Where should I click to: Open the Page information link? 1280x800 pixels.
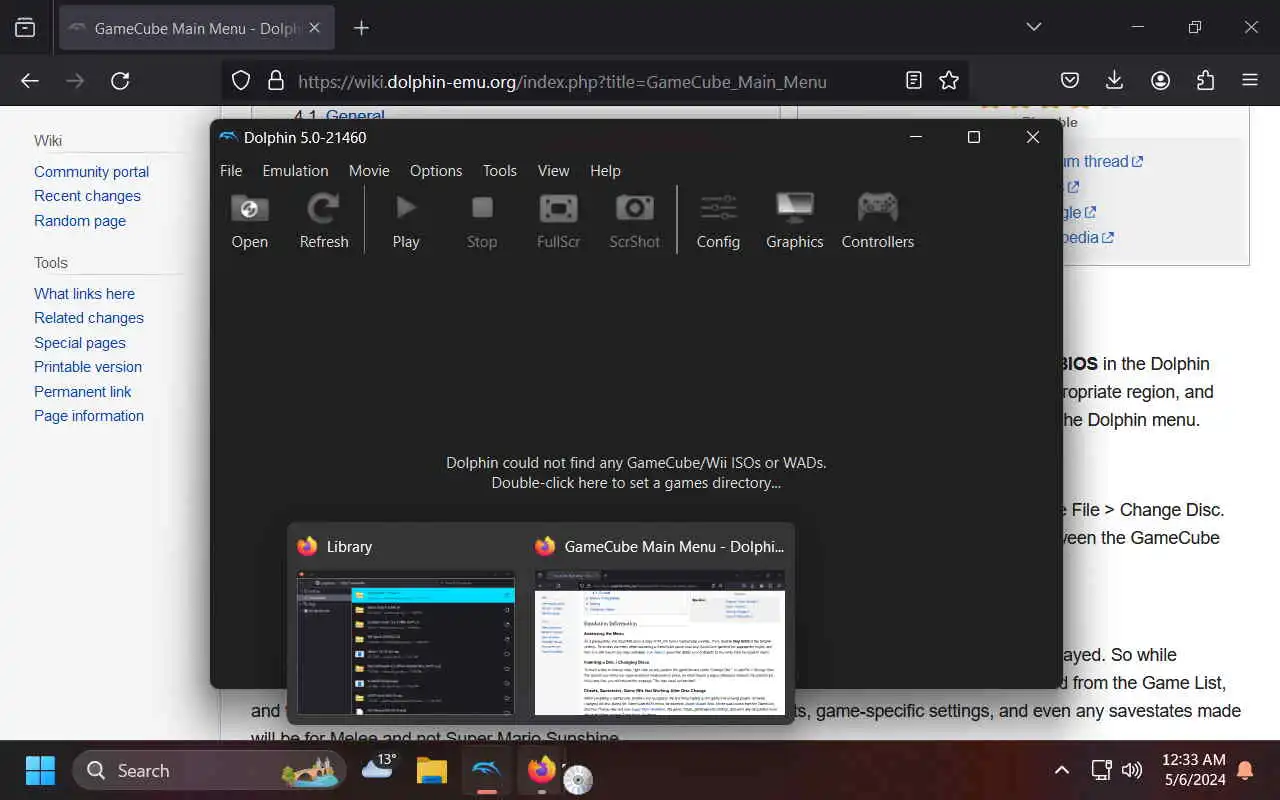(89, 416)
